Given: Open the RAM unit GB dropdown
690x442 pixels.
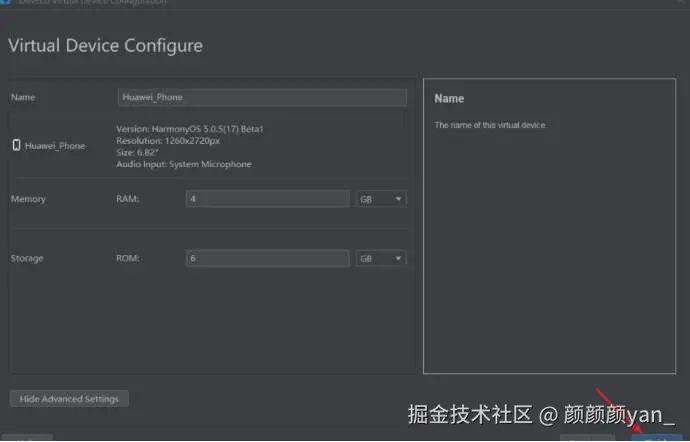Looking at the screenshot, I should coord(381,199).
